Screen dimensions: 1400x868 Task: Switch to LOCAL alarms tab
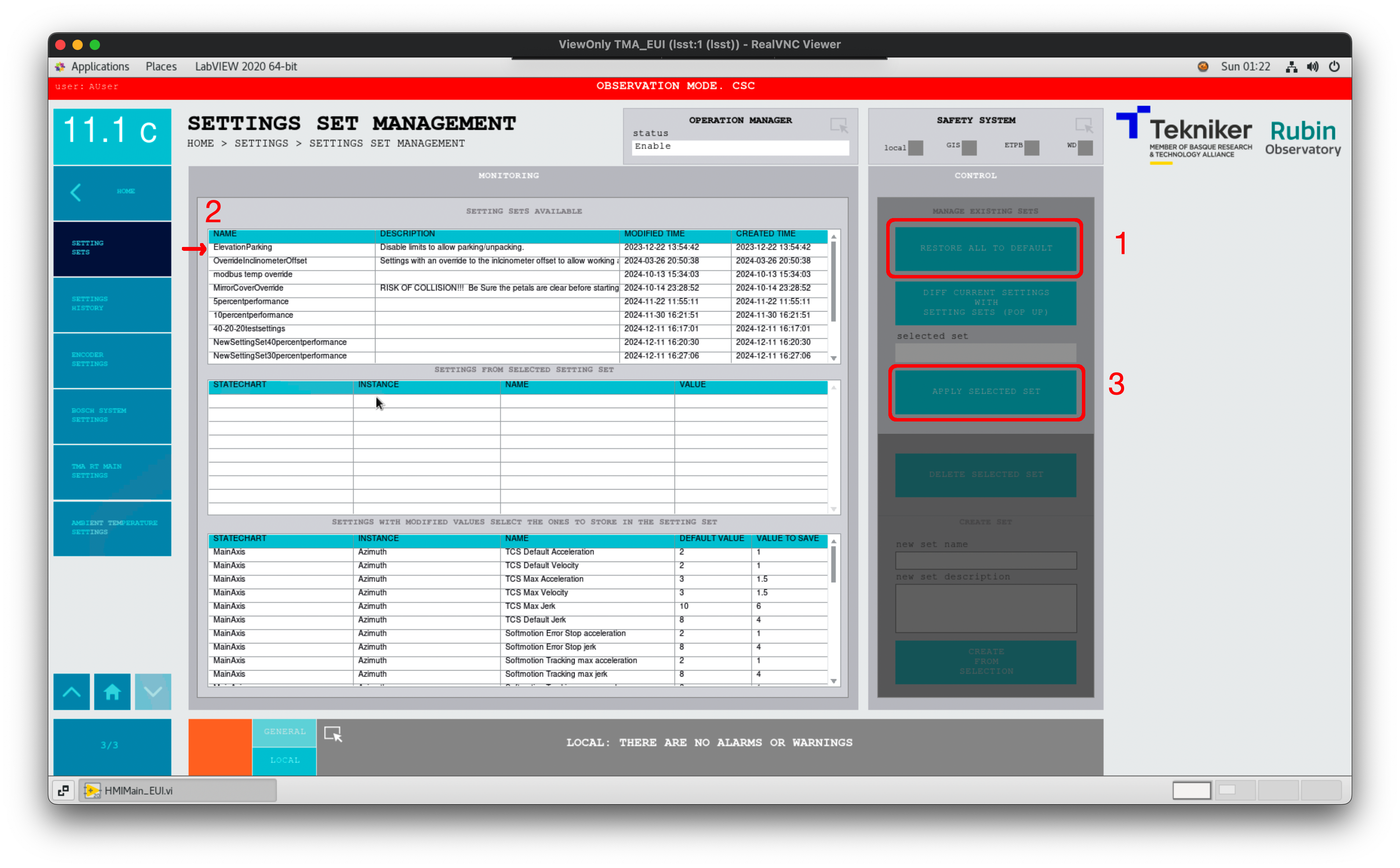tap(284, 761)
